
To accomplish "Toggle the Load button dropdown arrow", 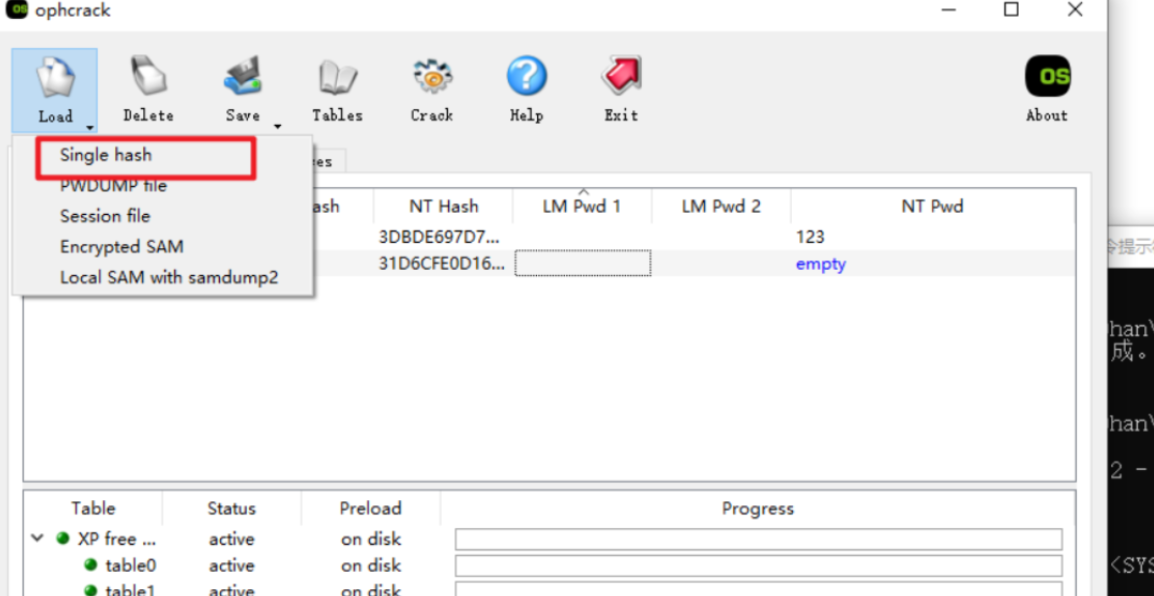I will click(89, 127).
